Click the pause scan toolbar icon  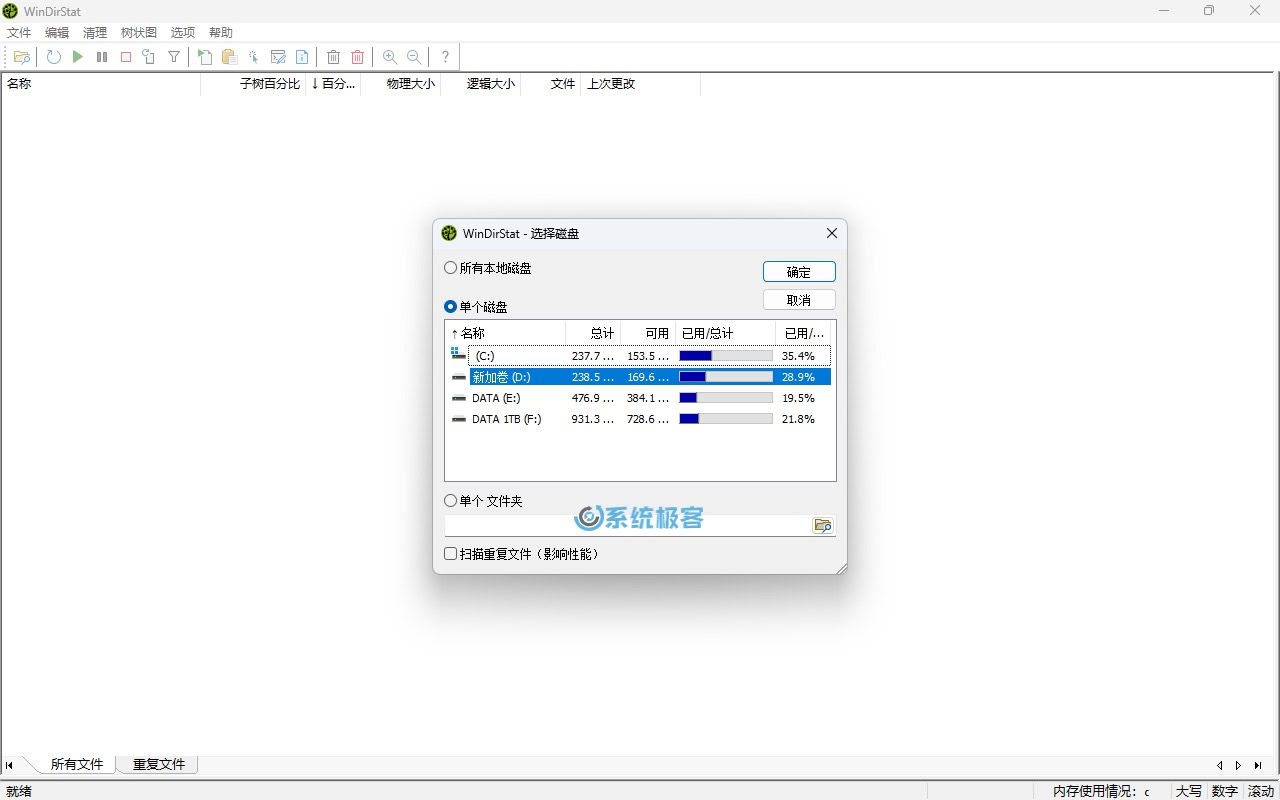(x=102, y=57)
